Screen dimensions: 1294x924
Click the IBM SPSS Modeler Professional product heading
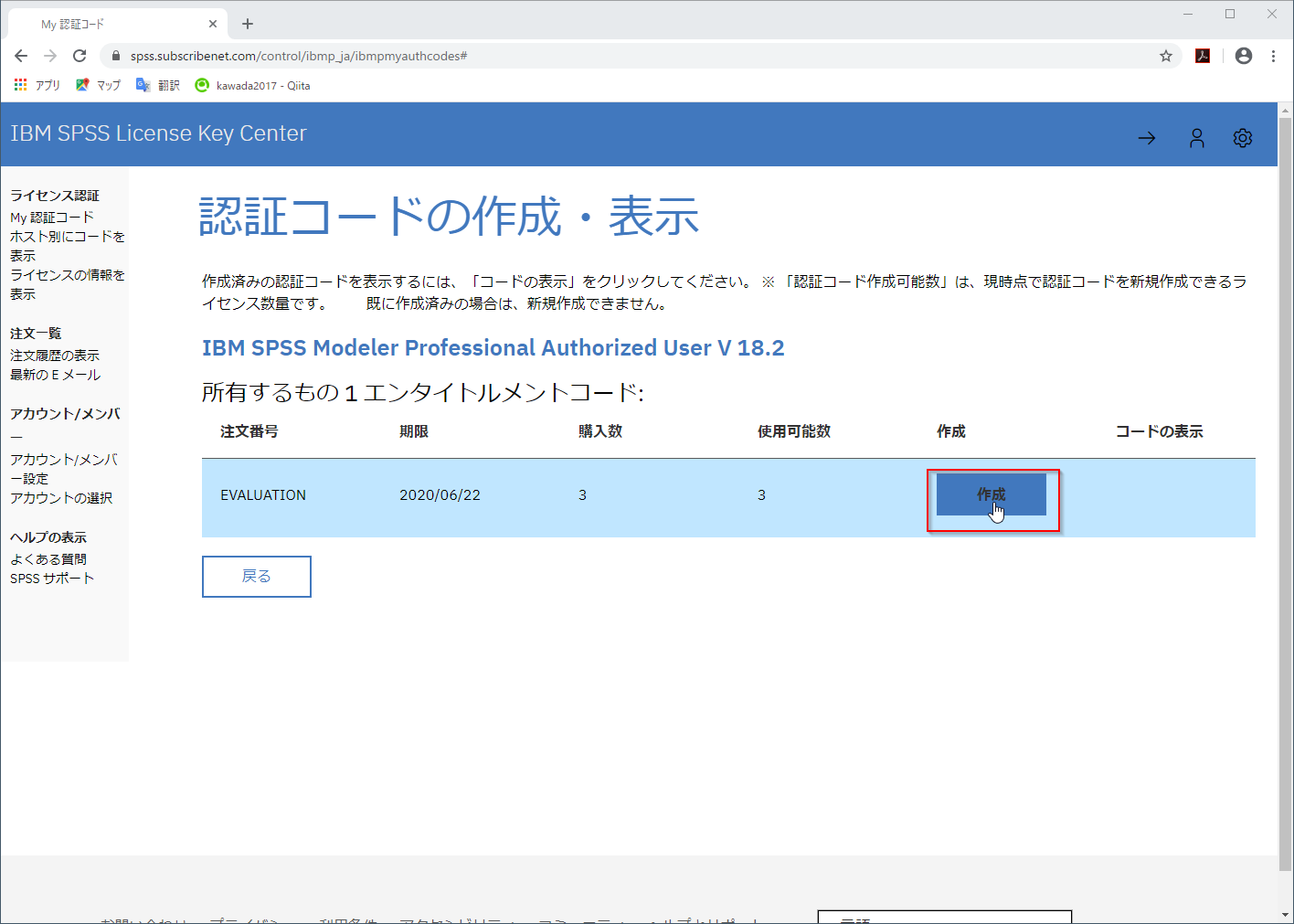[493, 348]
